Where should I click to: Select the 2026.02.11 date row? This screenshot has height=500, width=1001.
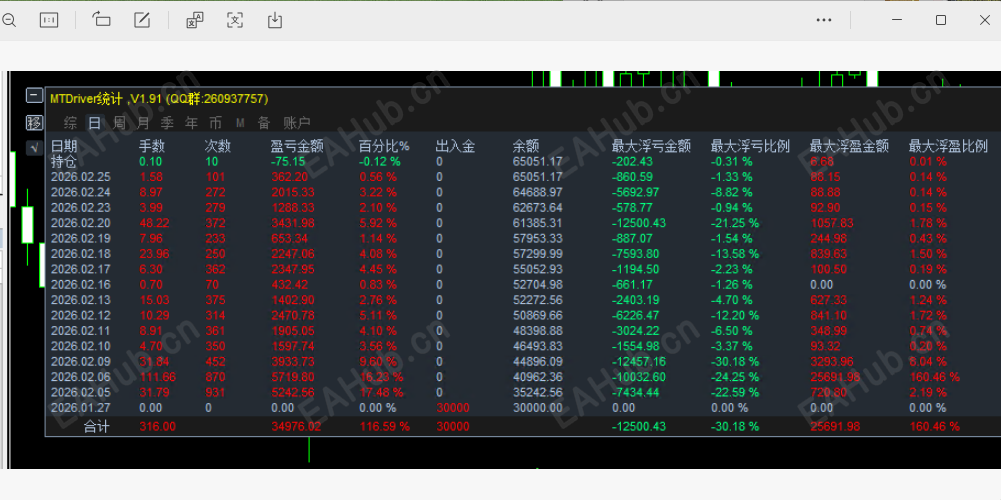pos(80,331)
